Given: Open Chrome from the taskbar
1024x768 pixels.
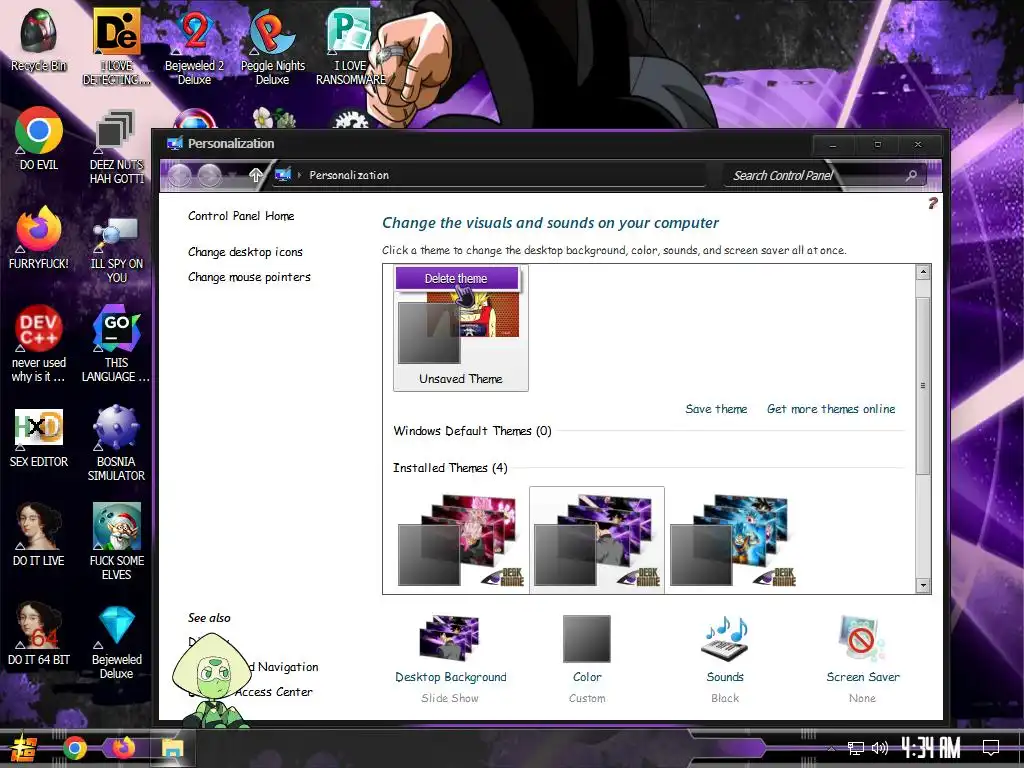Looking at the screenshot, I should tap(75, 748).
